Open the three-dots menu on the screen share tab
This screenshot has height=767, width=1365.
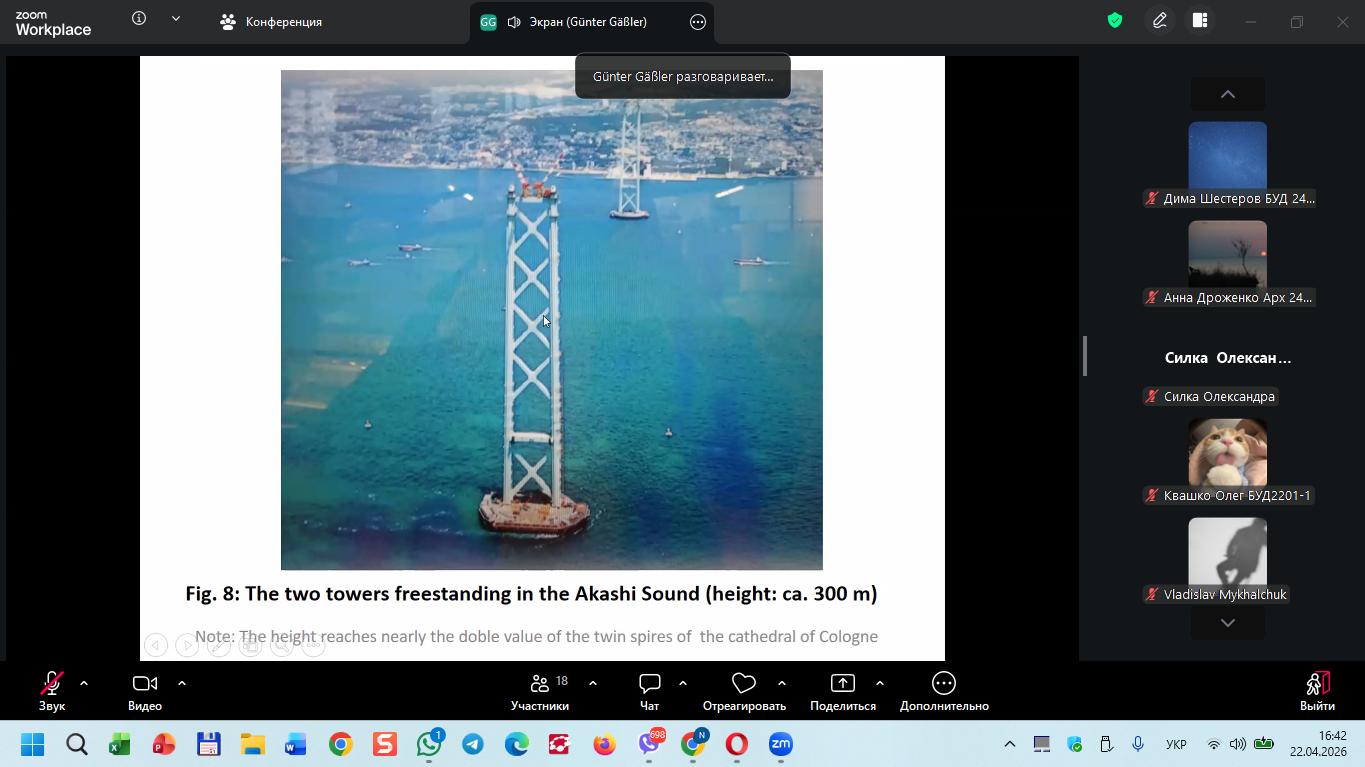click(698, 22)
